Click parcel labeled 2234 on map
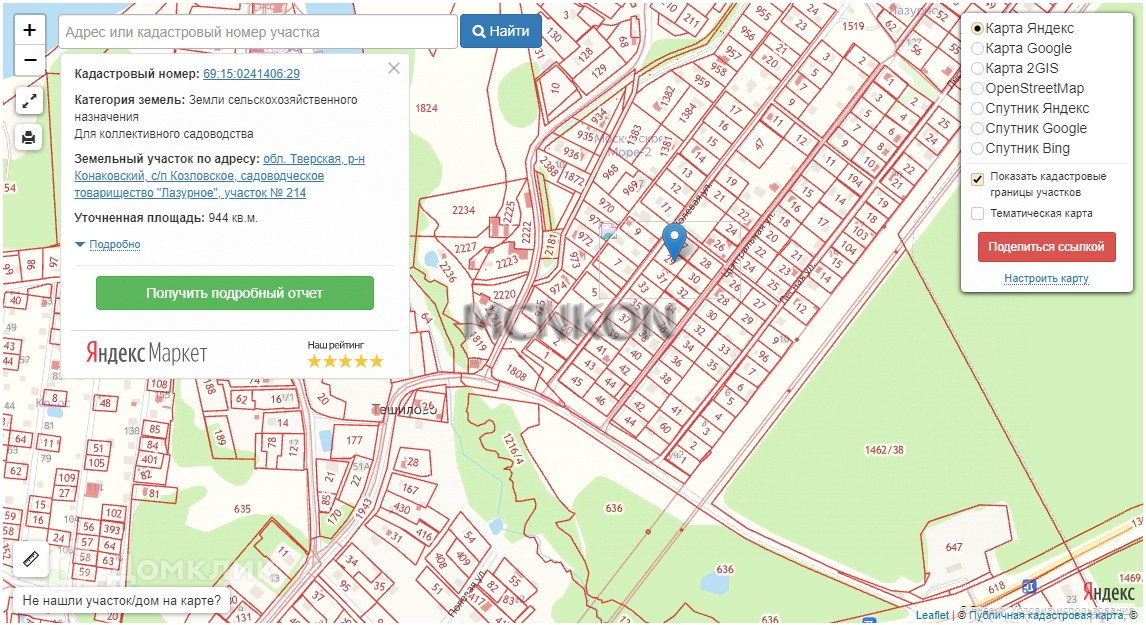 [x=463, y=211]
